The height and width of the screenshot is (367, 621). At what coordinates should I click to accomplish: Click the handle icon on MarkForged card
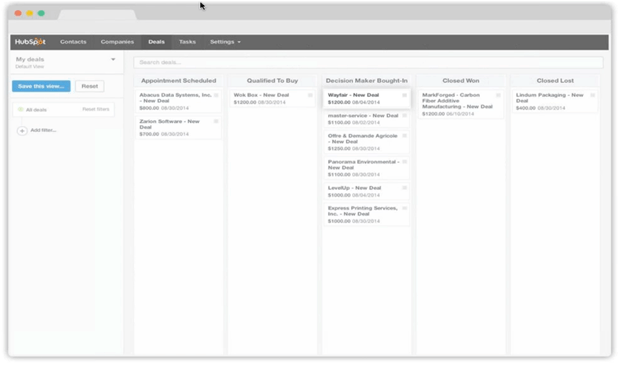499,95
